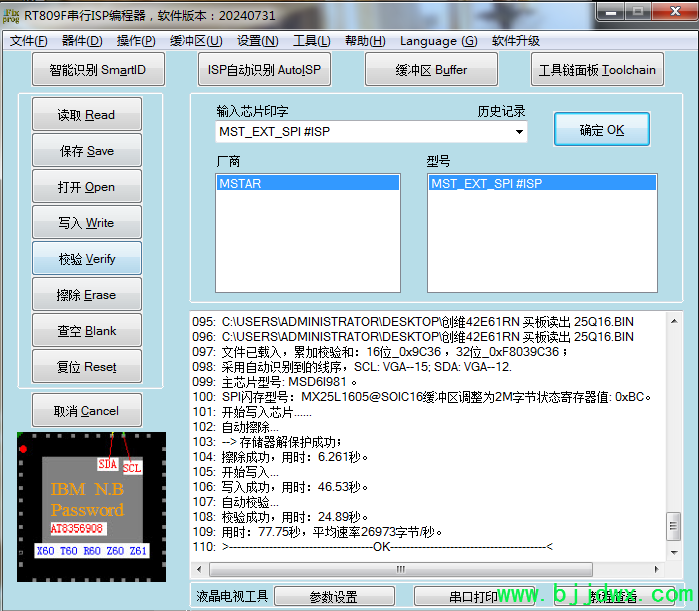The width and height of the screenshot is (699, 611).
Task: Select MST_EXT_SPI #ISP in the model list
Action: click(542, 184)
